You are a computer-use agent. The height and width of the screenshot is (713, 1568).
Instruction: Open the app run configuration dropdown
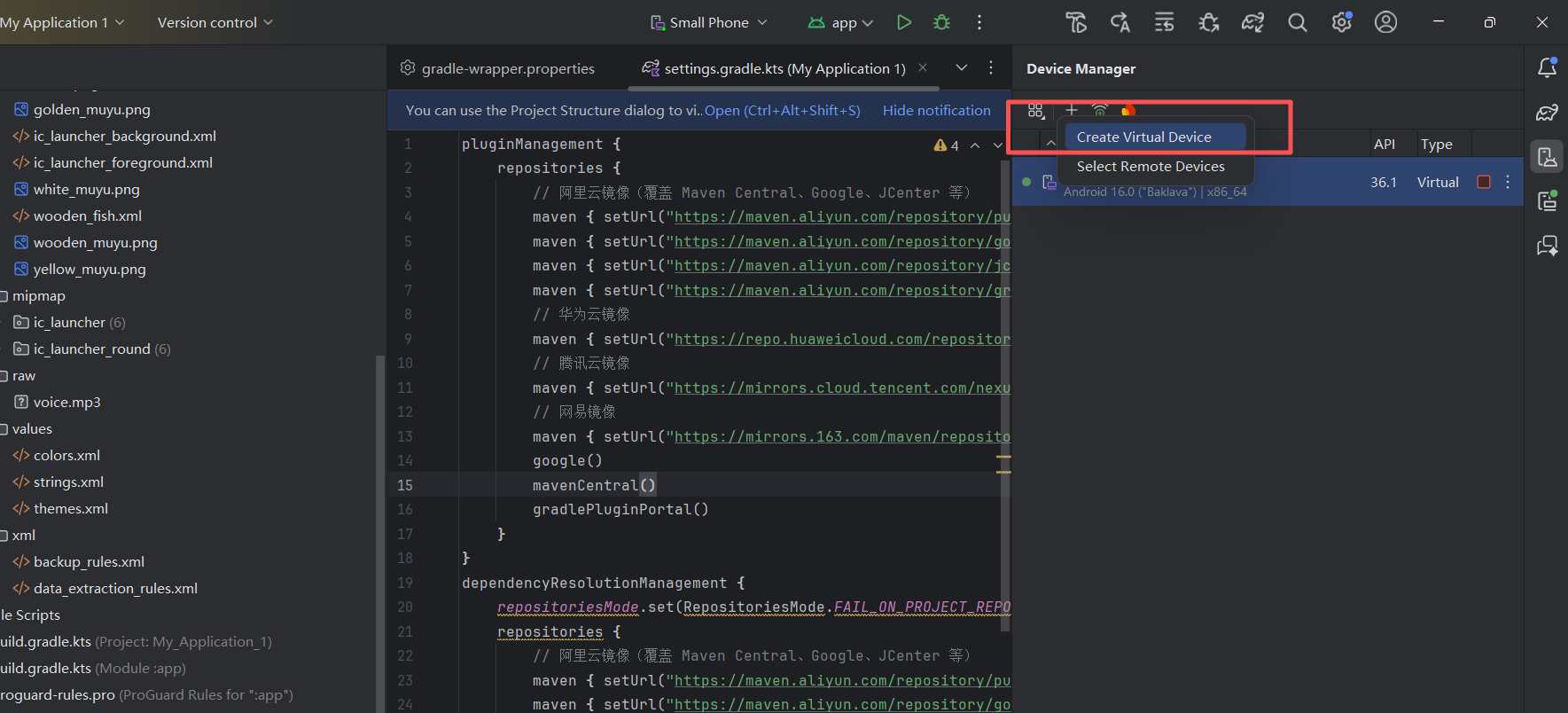click(x=840, y=22)
